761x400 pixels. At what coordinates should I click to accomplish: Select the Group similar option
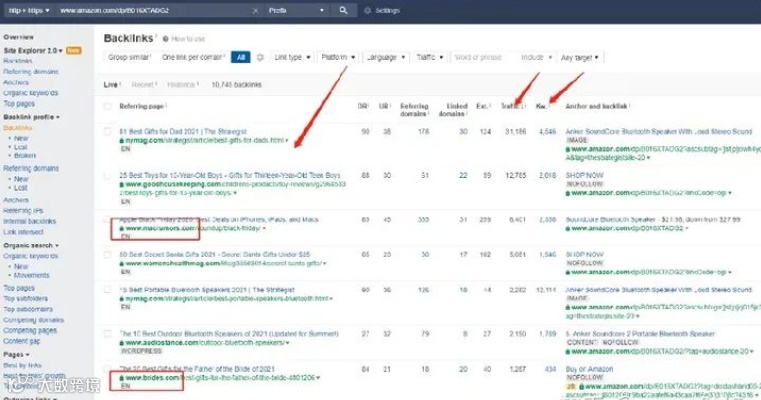pos(129,57)
